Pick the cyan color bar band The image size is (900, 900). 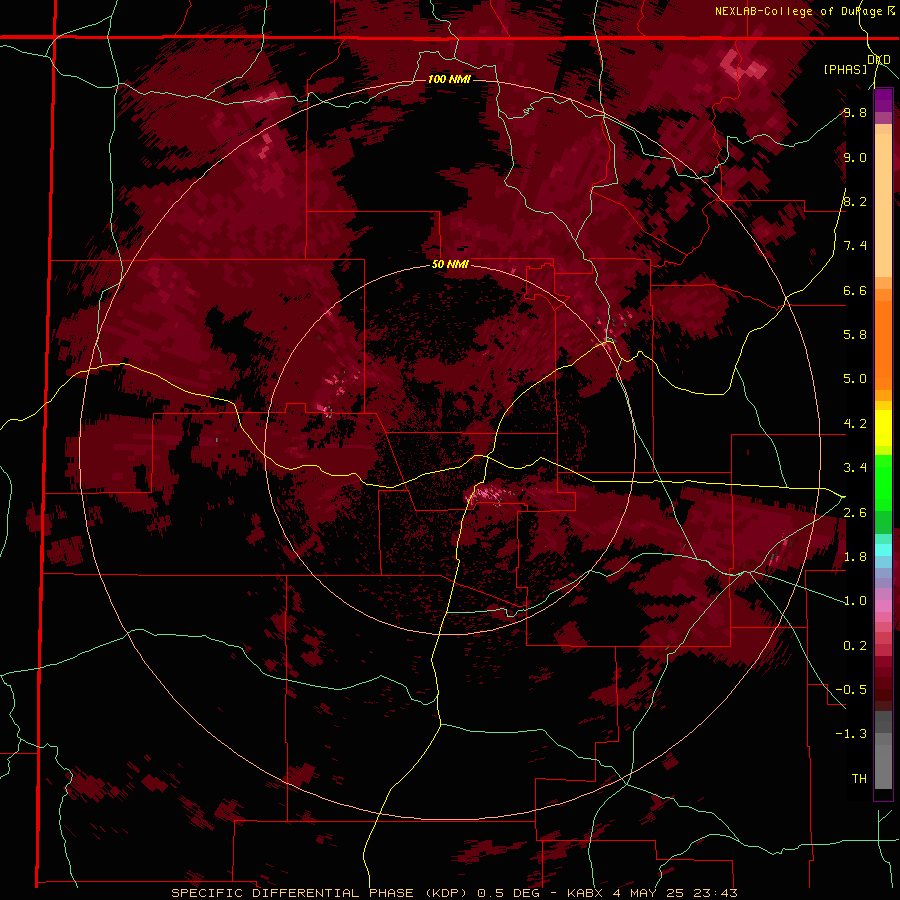883,550
